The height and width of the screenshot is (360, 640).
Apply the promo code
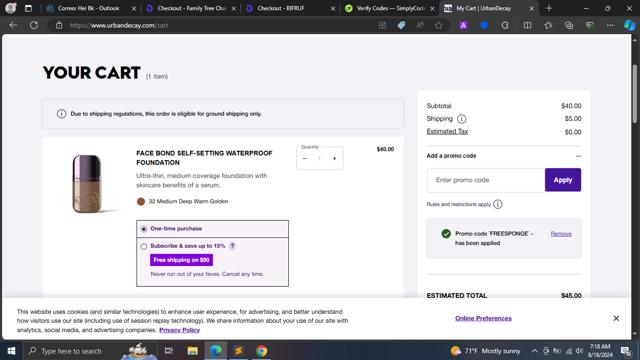coord(562,180)
